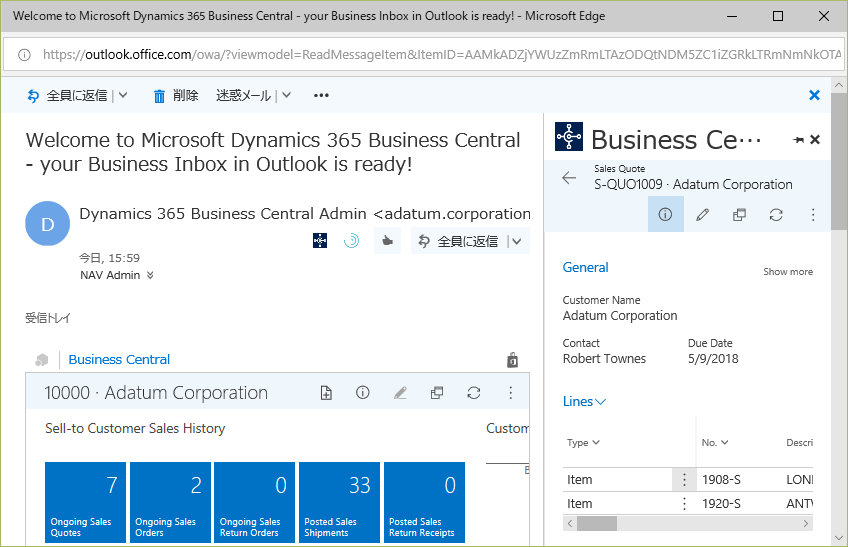Click the grey add-in logo beside Business Central link
Viewport: 848px width, 547px height.
[x=42, y=360]
